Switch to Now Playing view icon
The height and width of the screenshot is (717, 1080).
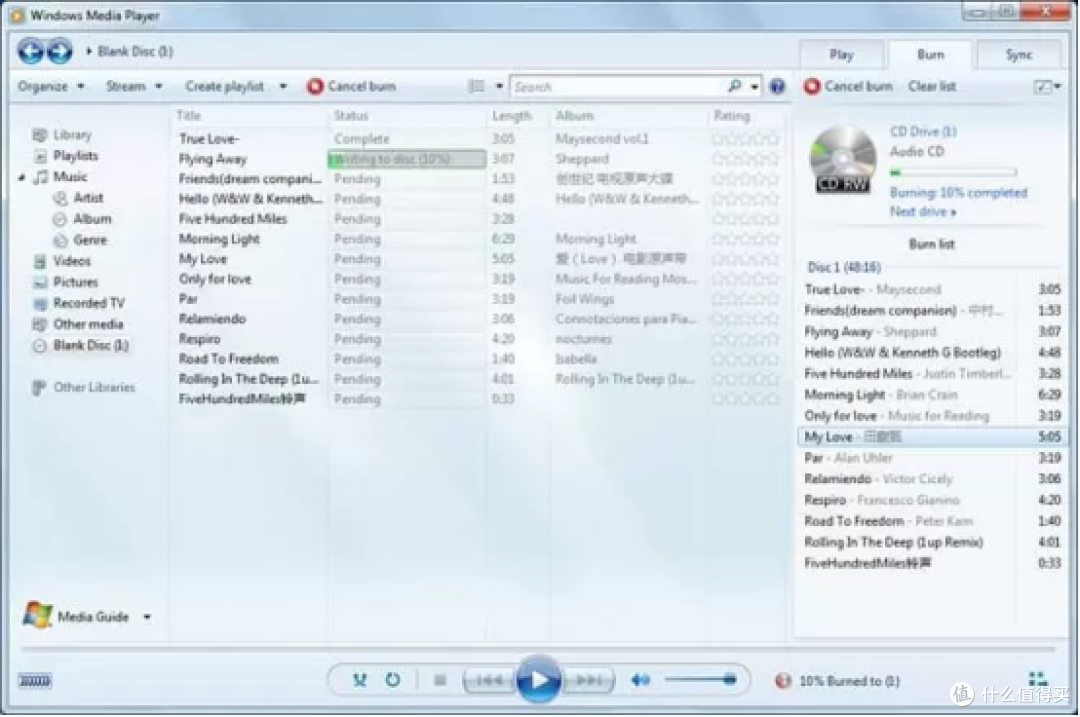click(x=1038, y=680)
